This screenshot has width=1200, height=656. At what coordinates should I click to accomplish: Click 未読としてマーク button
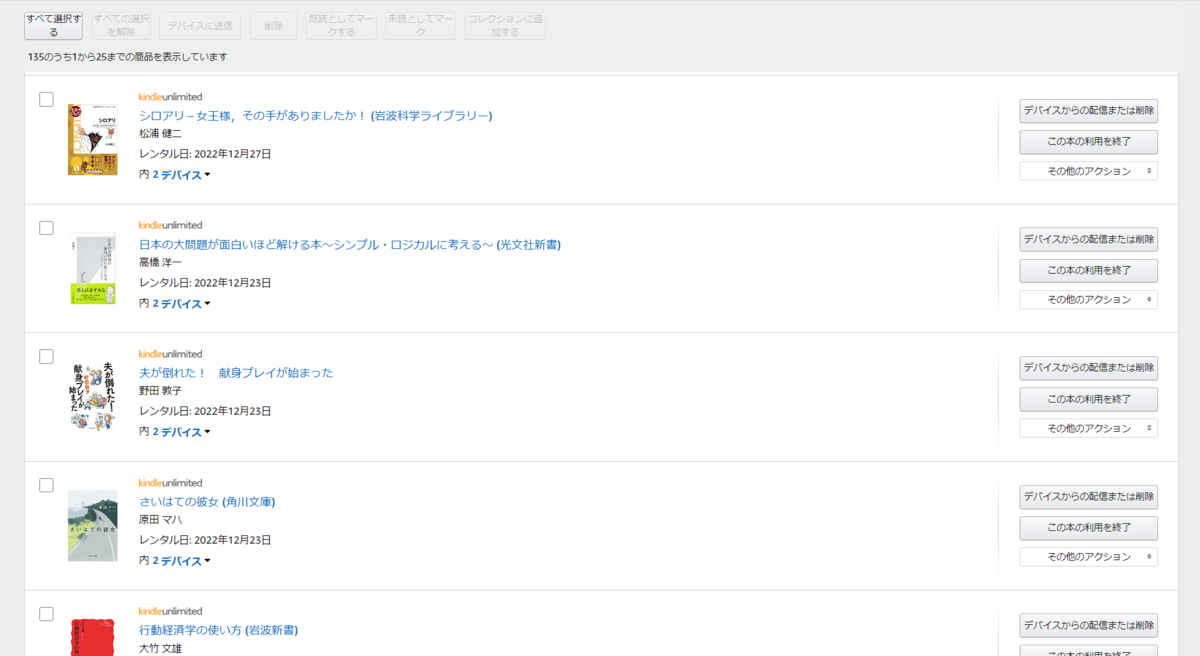tap(420, 26)
